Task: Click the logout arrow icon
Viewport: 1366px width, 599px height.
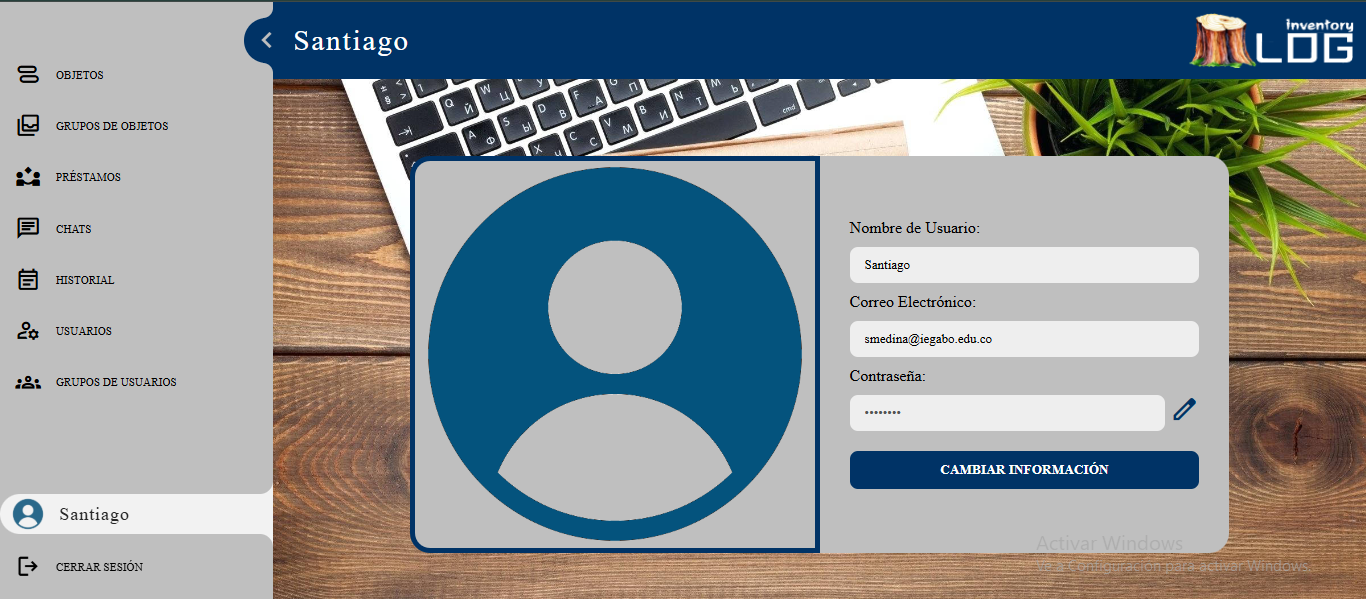Action: pos(28,567)
